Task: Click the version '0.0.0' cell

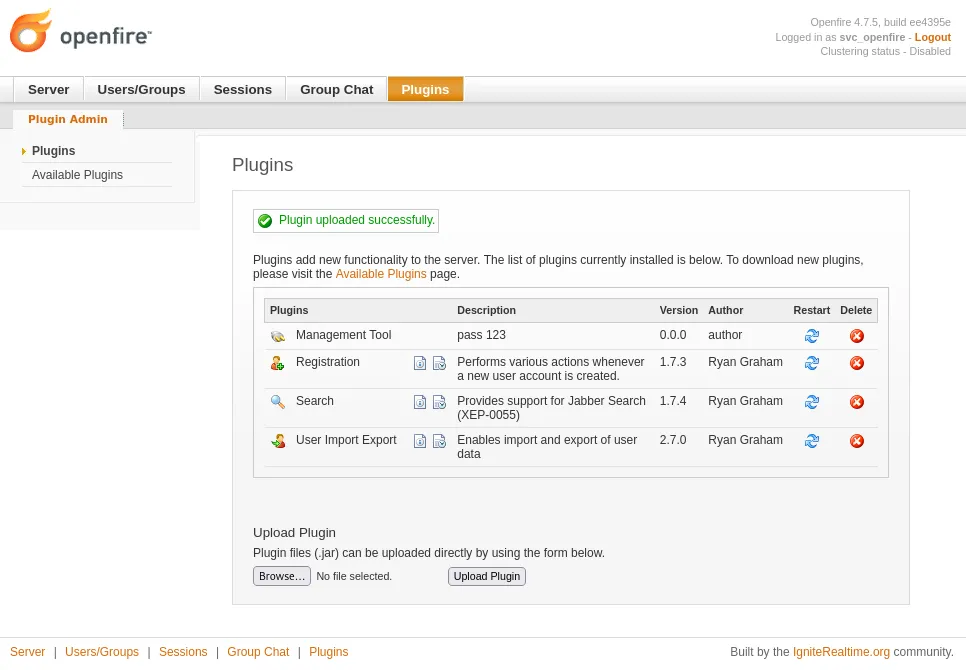Action: [x=673, y=335]
